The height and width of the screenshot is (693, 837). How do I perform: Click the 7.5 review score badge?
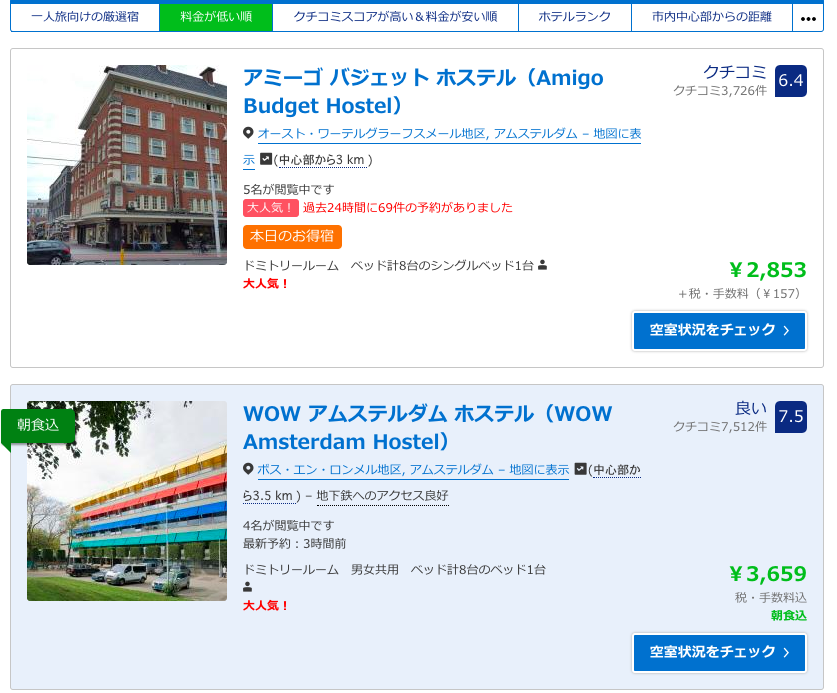791,417
